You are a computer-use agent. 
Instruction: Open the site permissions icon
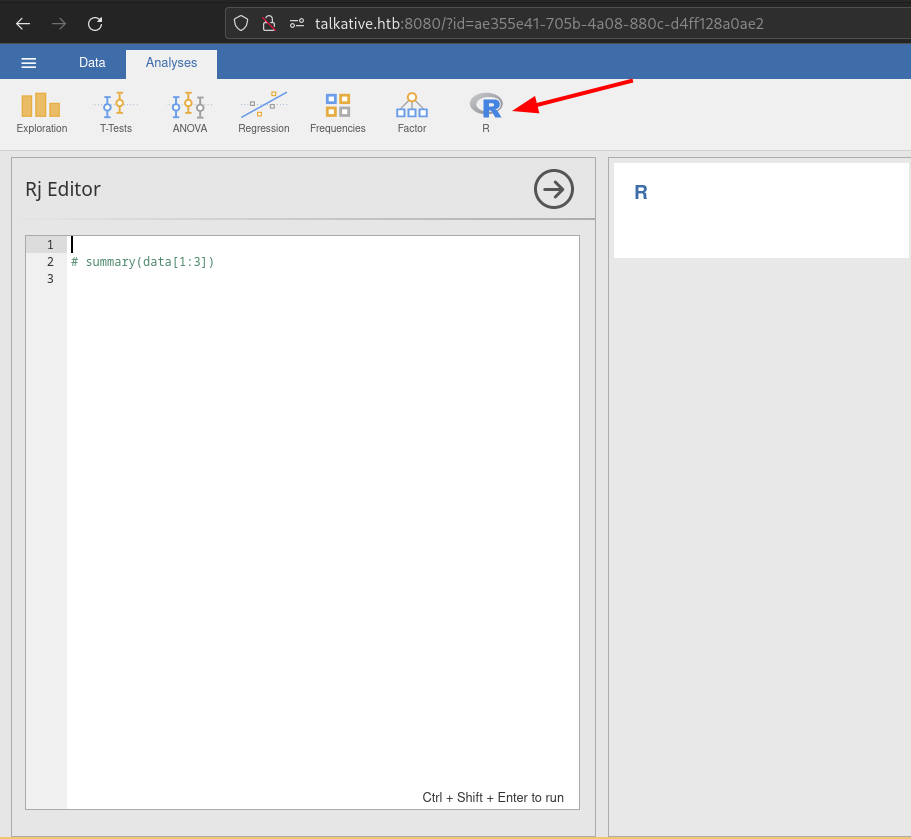pyautogui.click(x=296, y=23)
